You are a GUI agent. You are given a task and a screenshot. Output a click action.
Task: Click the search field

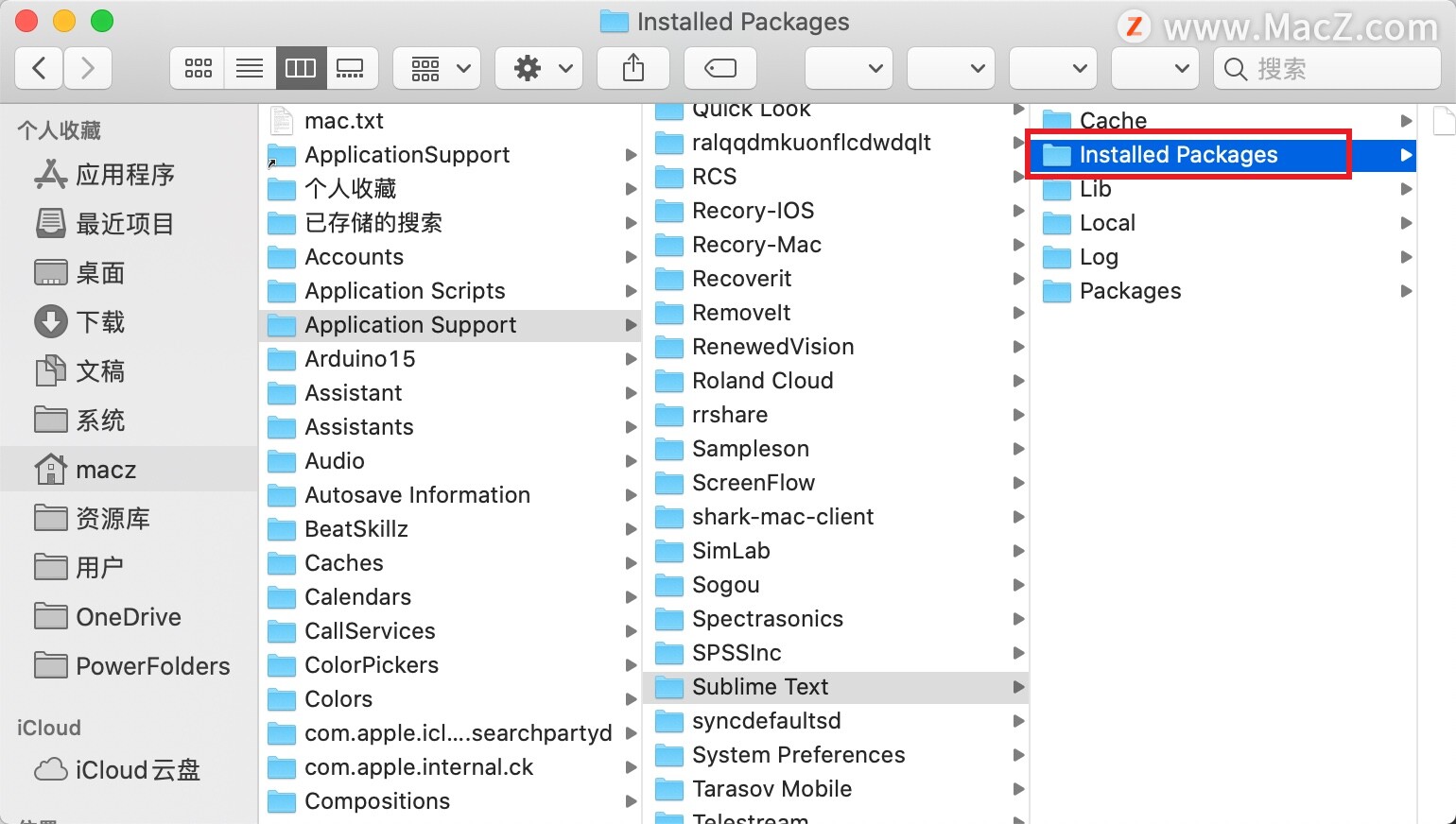coord(1326,68)
